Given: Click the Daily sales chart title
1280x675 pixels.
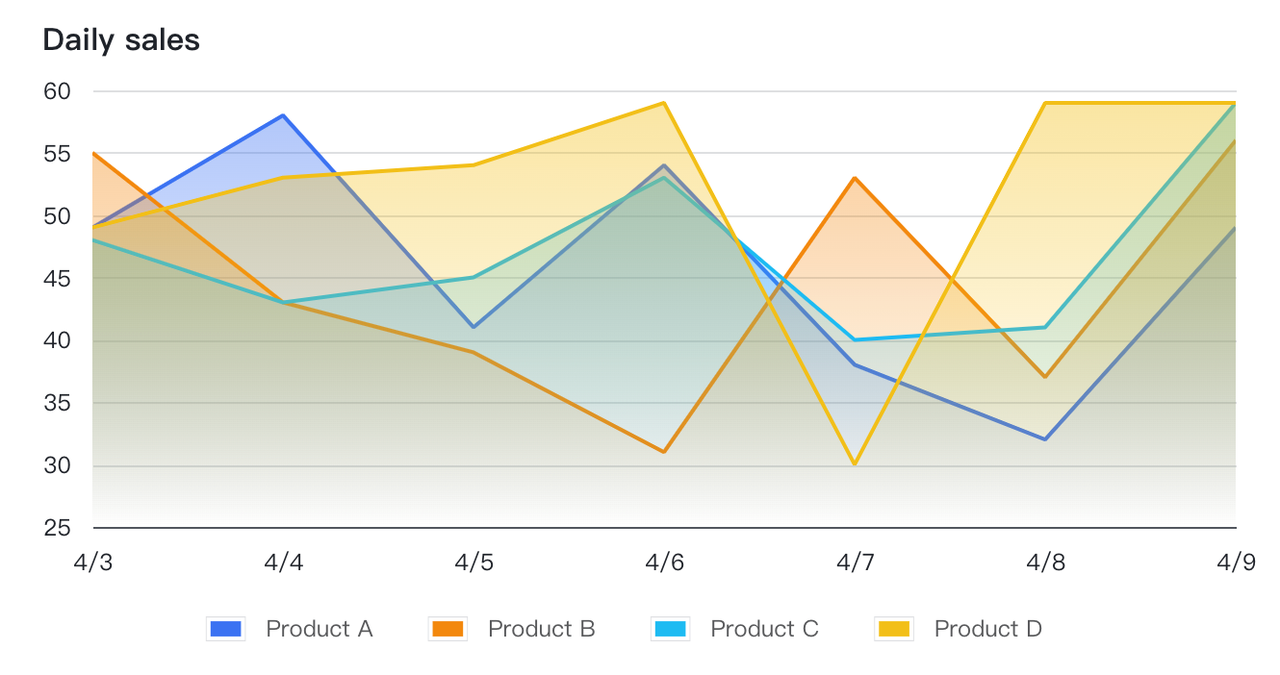Looking at the screenshot, I should point(121,40).
